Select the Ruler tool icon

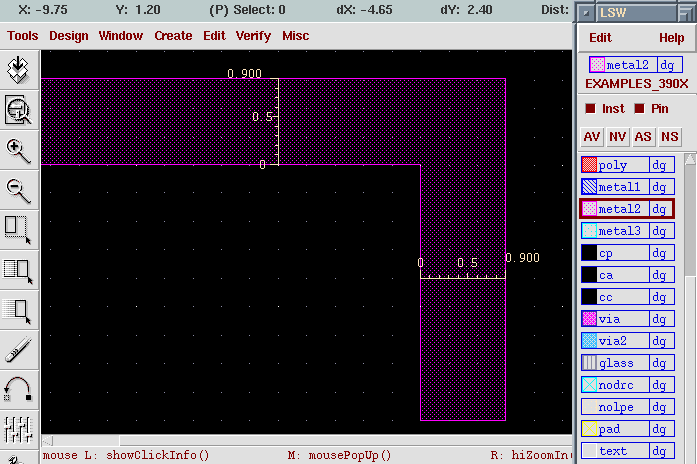pos(18,350)
